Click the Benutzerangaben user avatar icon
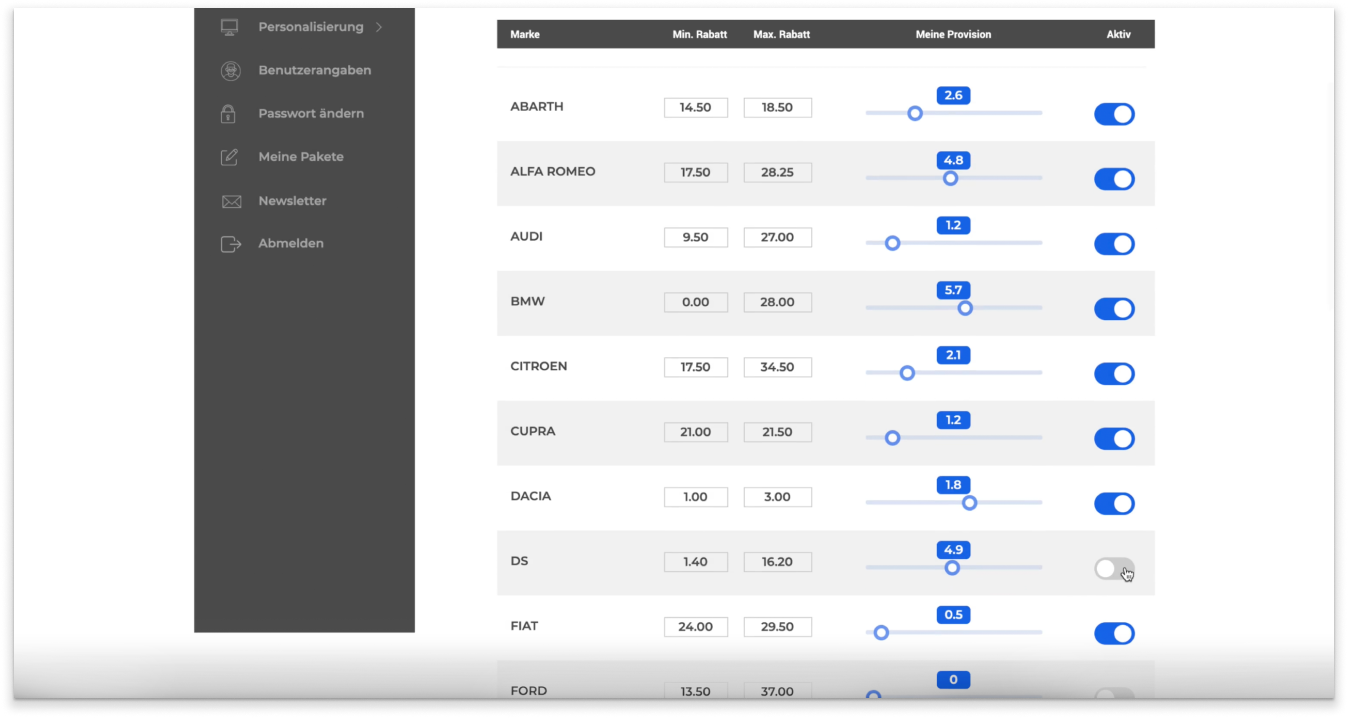Screen dimensions: 1348x718 point(230,71)
